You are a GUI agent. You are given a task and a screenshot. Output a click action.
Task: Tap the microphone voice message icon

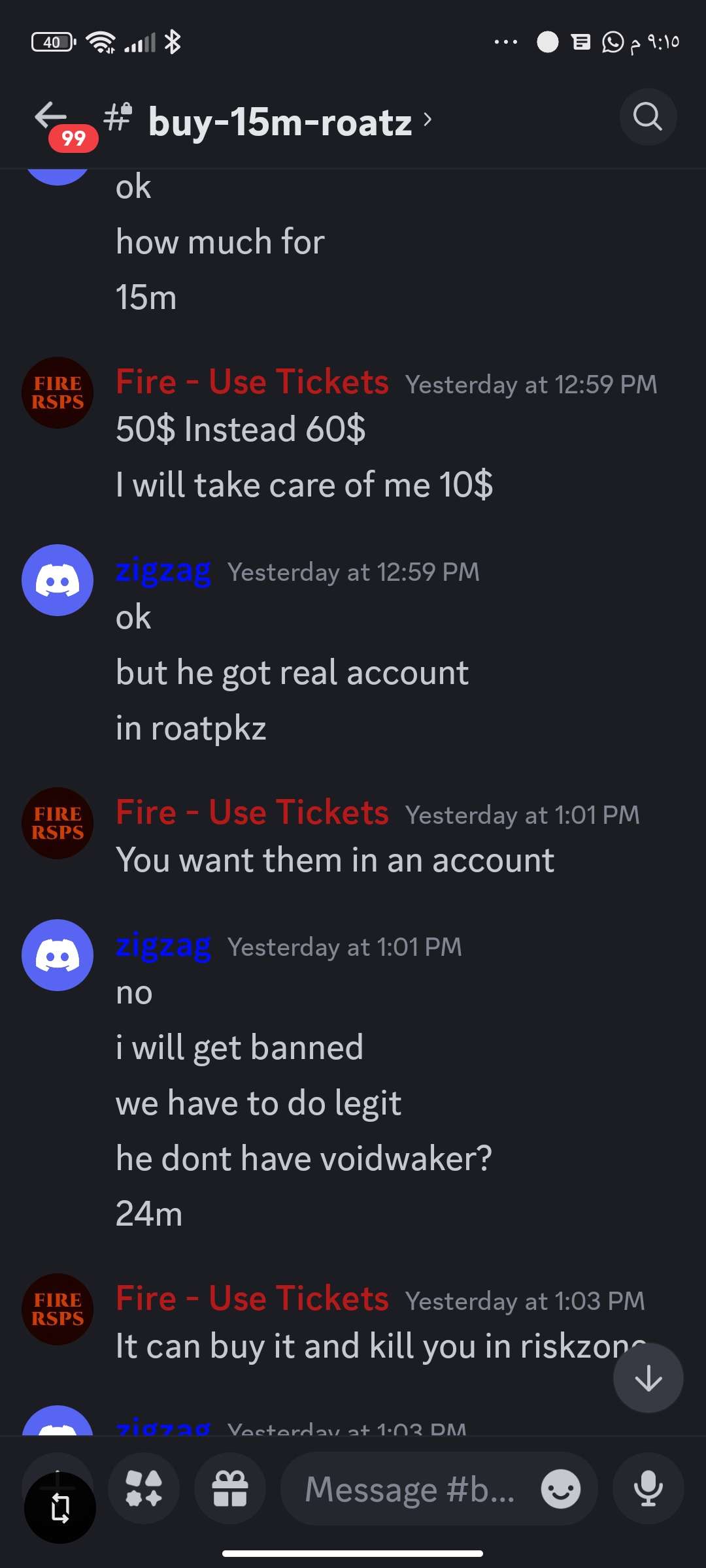(x=648, y=1488)
